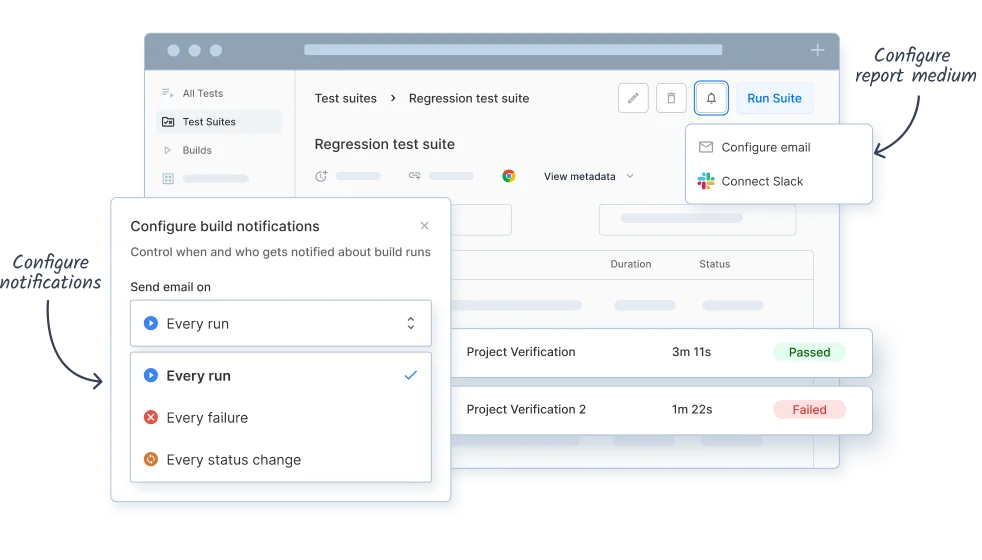The width and height of the screenshot is (982, 560).
Task: Click the grid icon below Builds
Action: (x=168, y=179)
